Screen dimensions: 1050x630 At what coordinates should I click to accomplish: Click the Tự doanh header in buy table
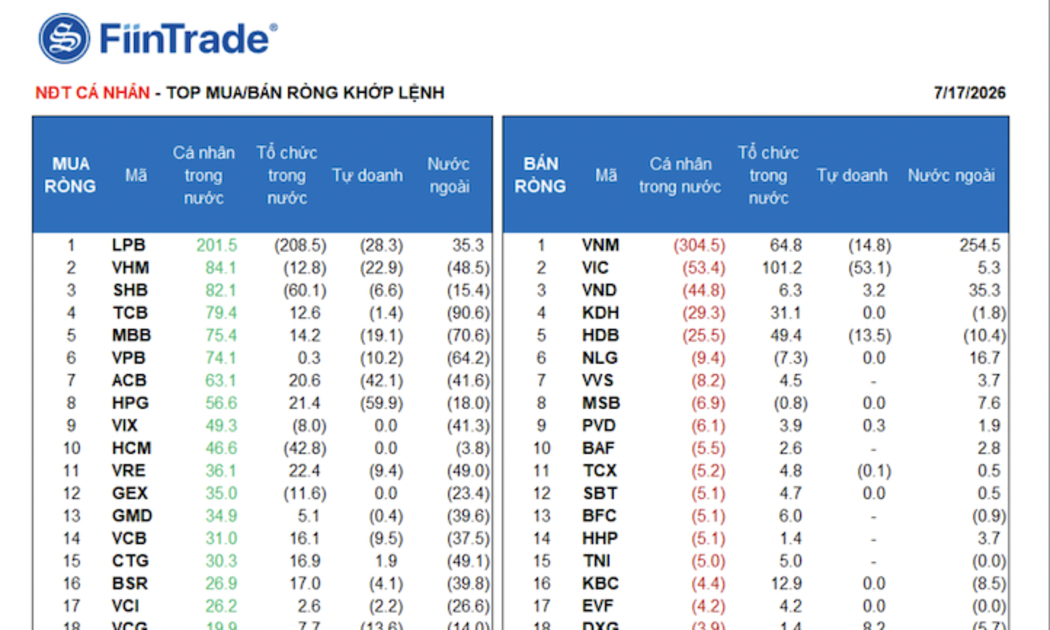[368, 175]
